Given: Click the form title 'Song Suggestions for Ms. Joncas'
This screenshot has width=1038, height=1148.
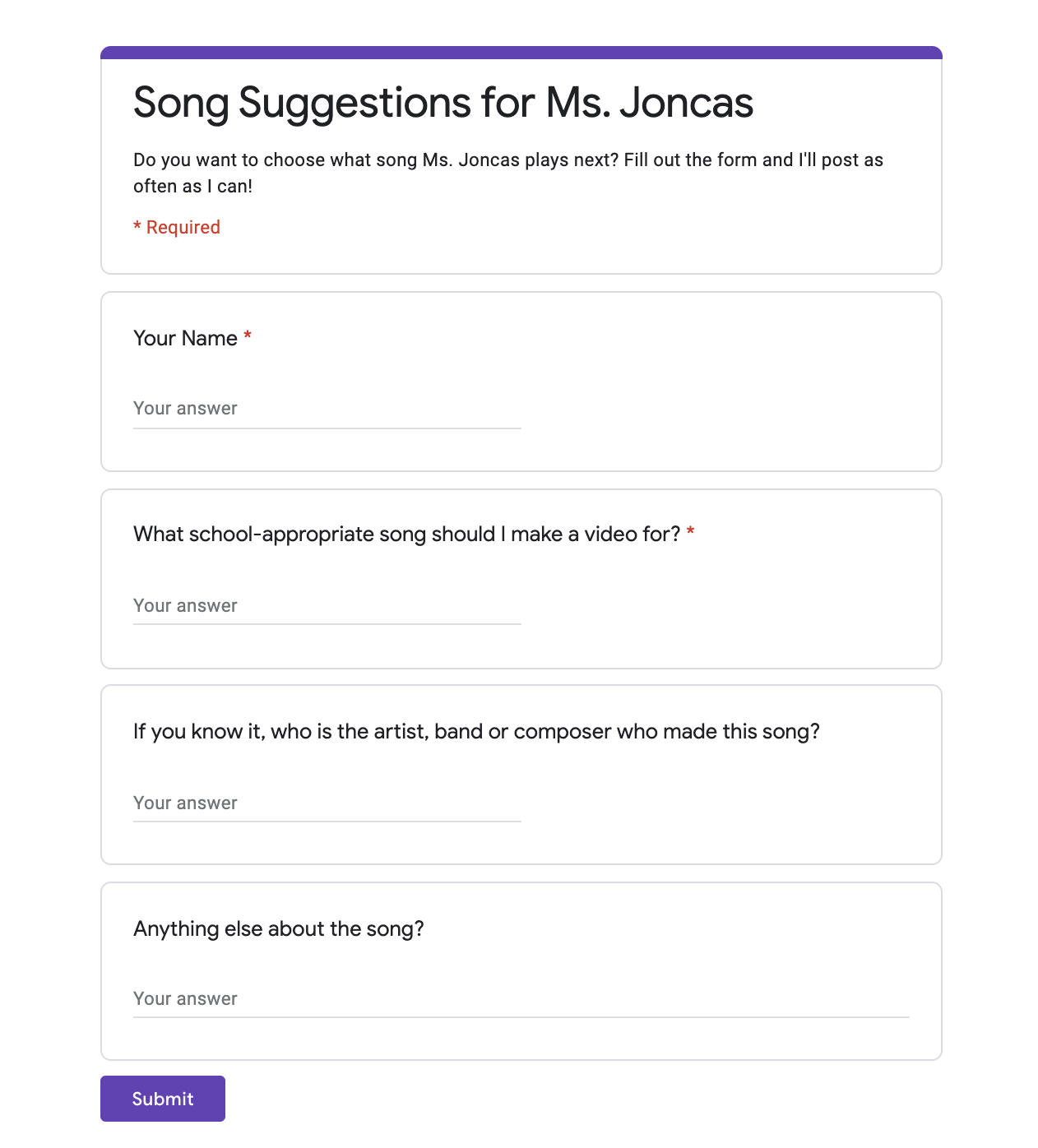Looking at the screenshot, I should coord(443,103).
